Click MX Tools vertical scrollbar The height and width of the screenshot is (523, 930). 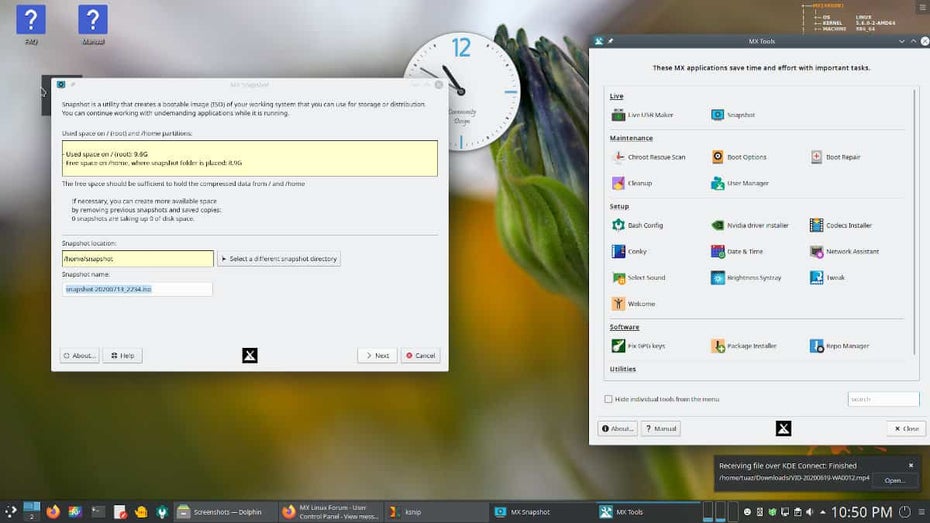click(x=915, y=222)
